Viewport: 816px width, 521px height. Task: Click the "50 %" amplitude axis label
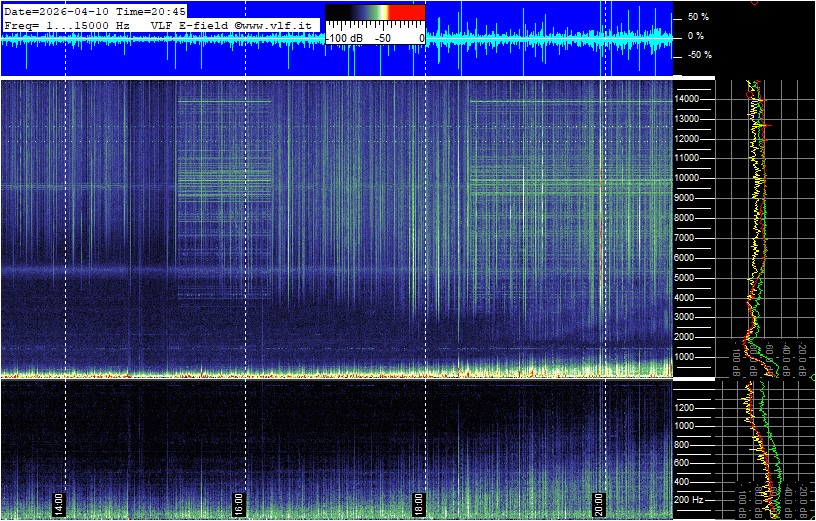point(698,17)
